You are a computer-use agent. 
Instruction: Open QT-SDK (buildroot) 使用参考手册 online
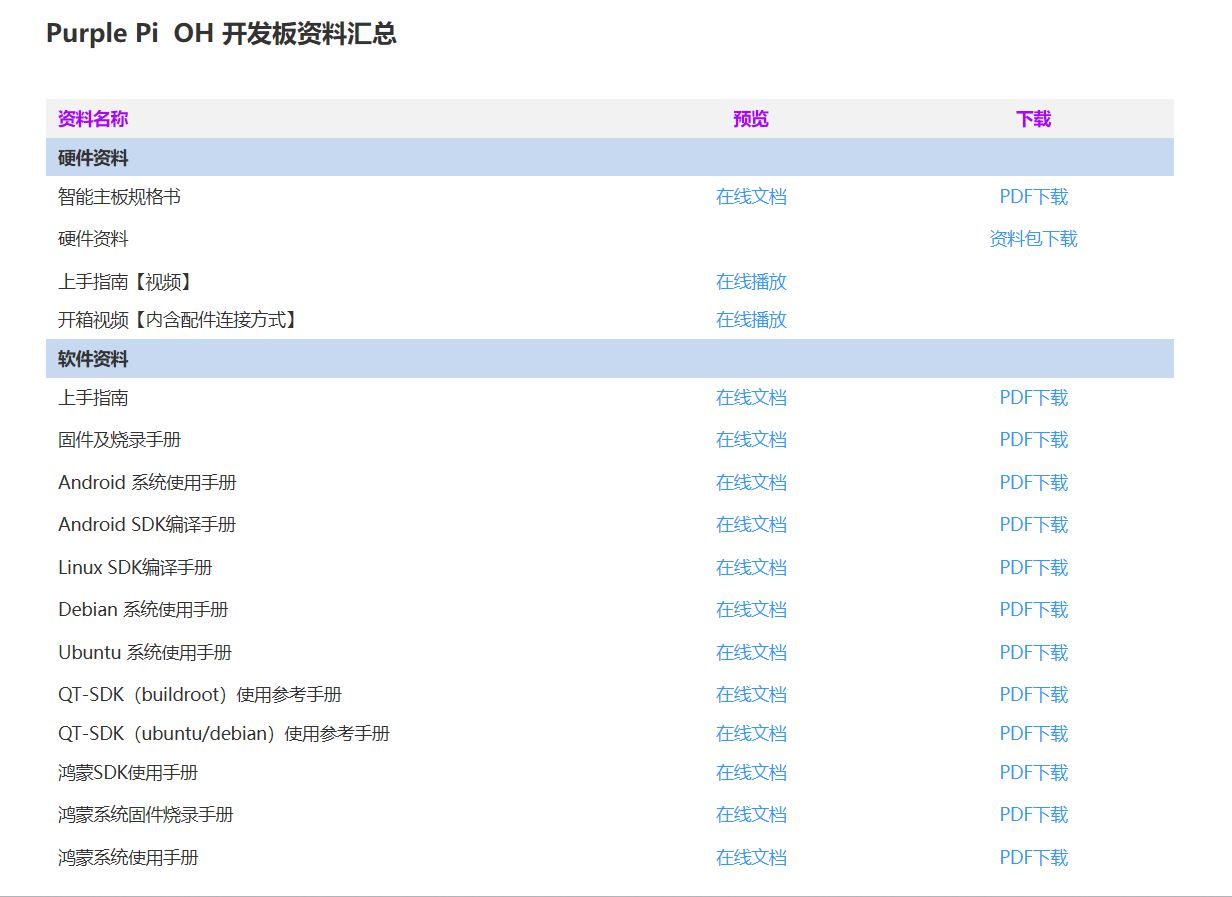[751, 693]
